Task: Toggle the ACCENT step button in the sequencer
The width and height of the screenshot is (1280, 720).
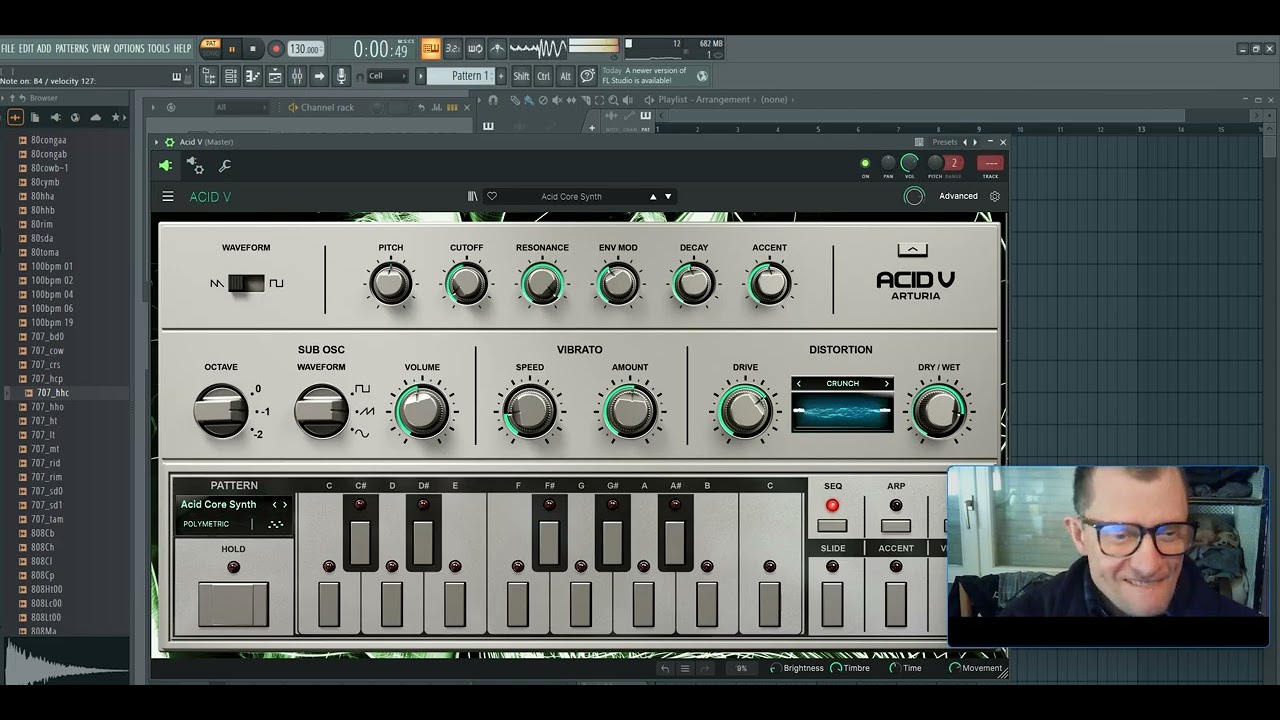Action: (896, 604)
